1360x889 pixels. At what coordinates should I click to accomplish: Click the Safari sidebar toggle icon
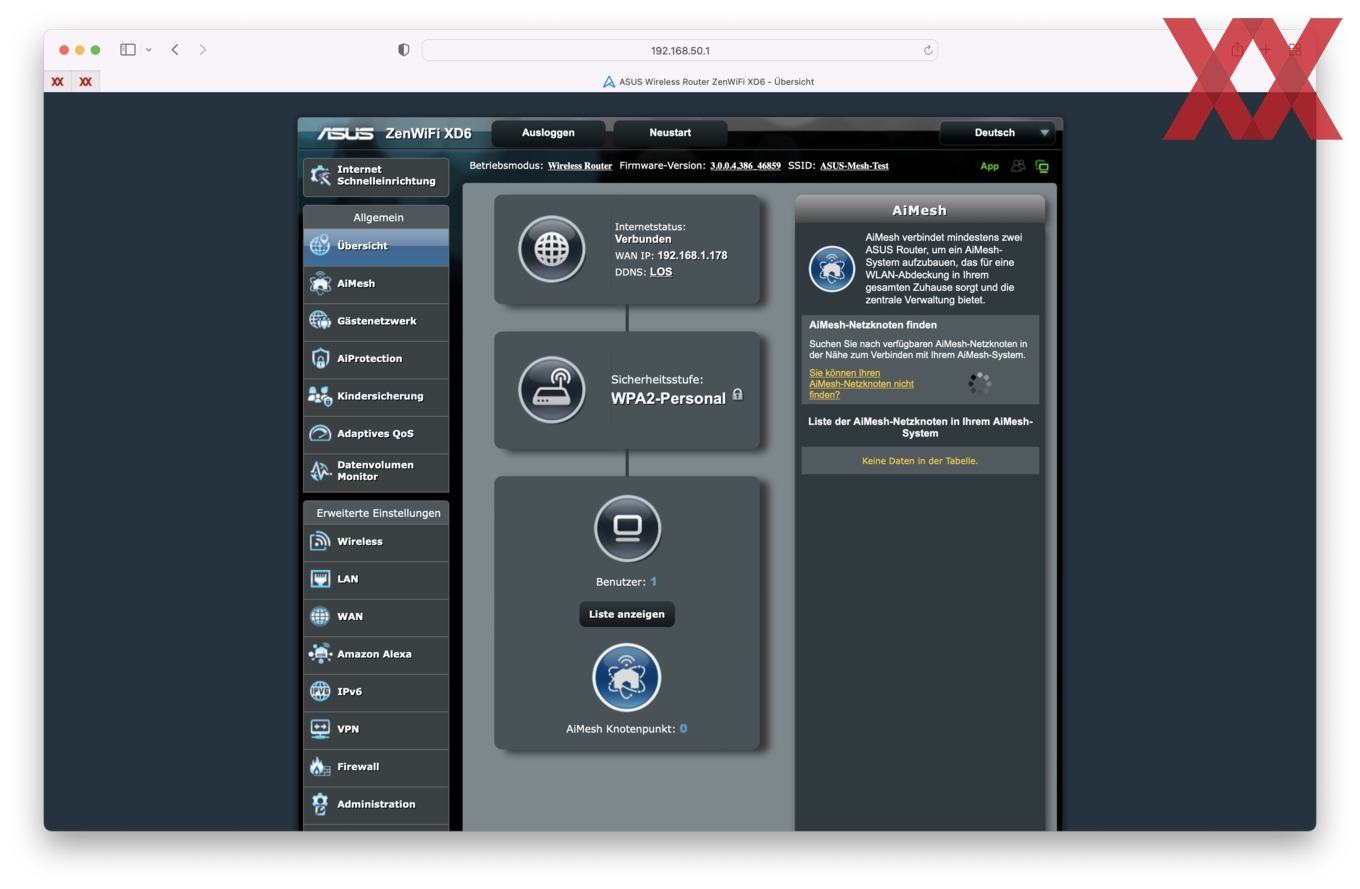click(x=128, y=50)
